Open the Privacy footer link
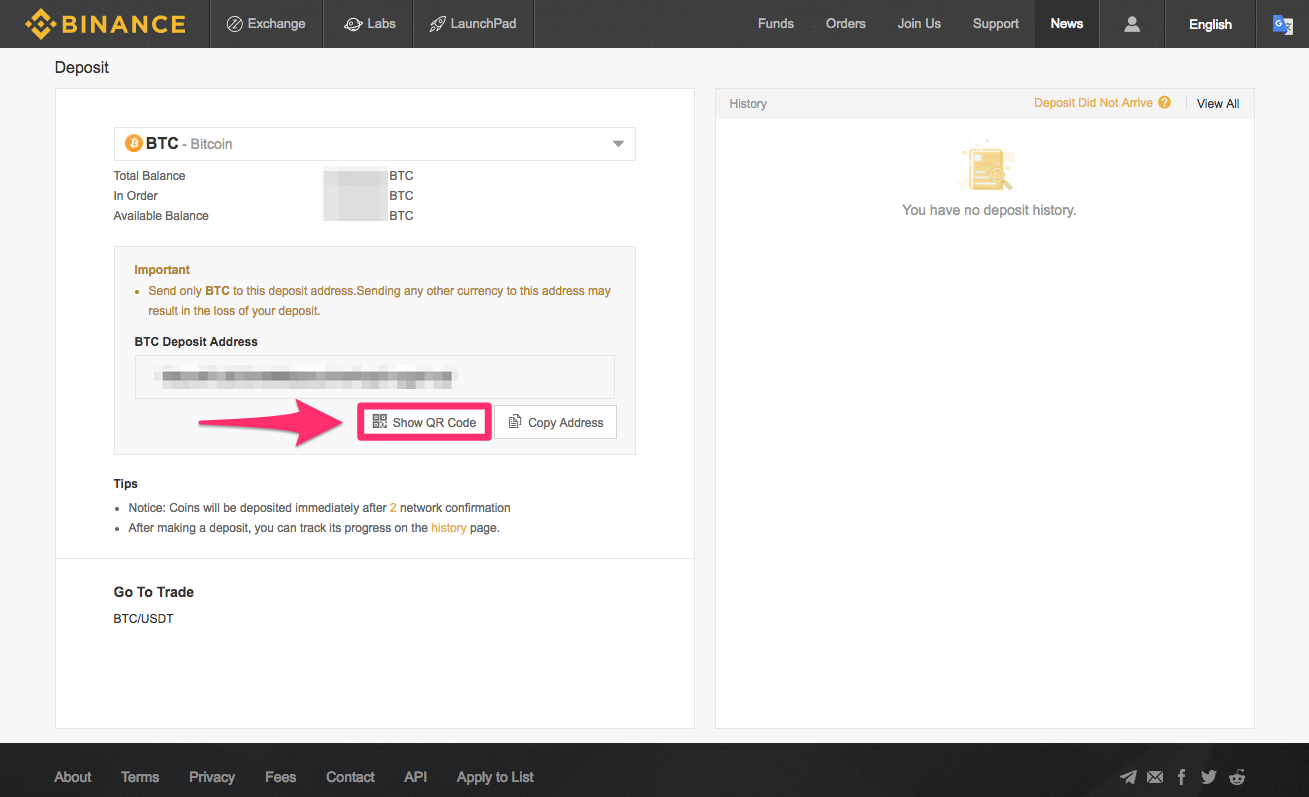Screen dimensions: 1309x797 [212, 777]
